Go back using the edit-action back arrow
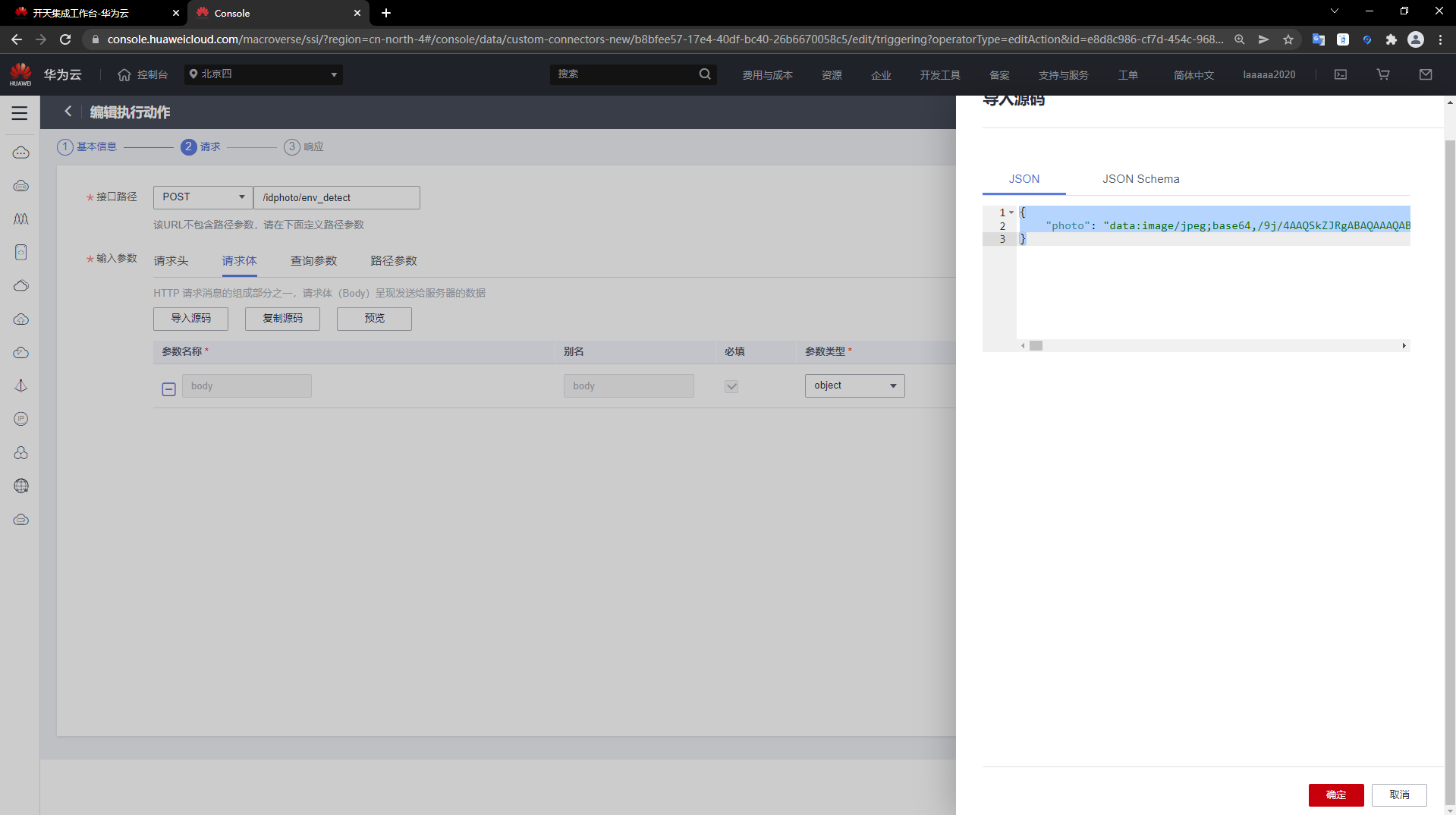The image size is (1456, 815). coord(68,112)
